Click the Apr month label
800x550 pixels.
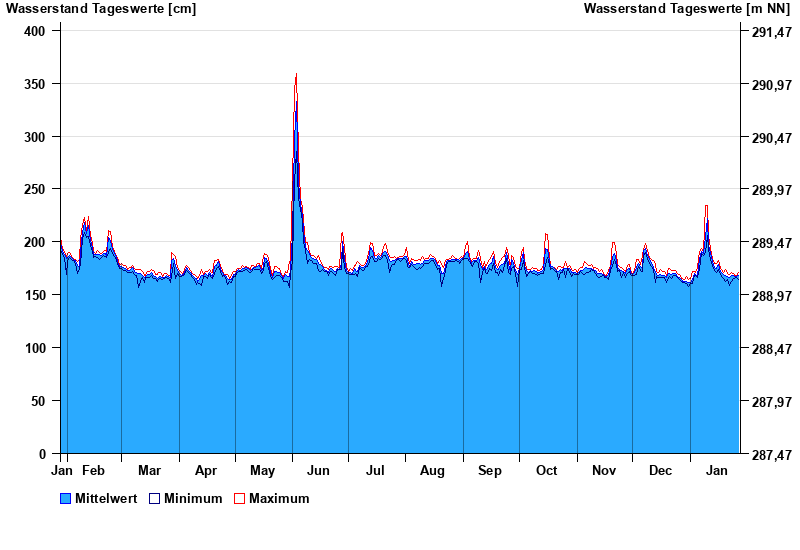(206, 471)
